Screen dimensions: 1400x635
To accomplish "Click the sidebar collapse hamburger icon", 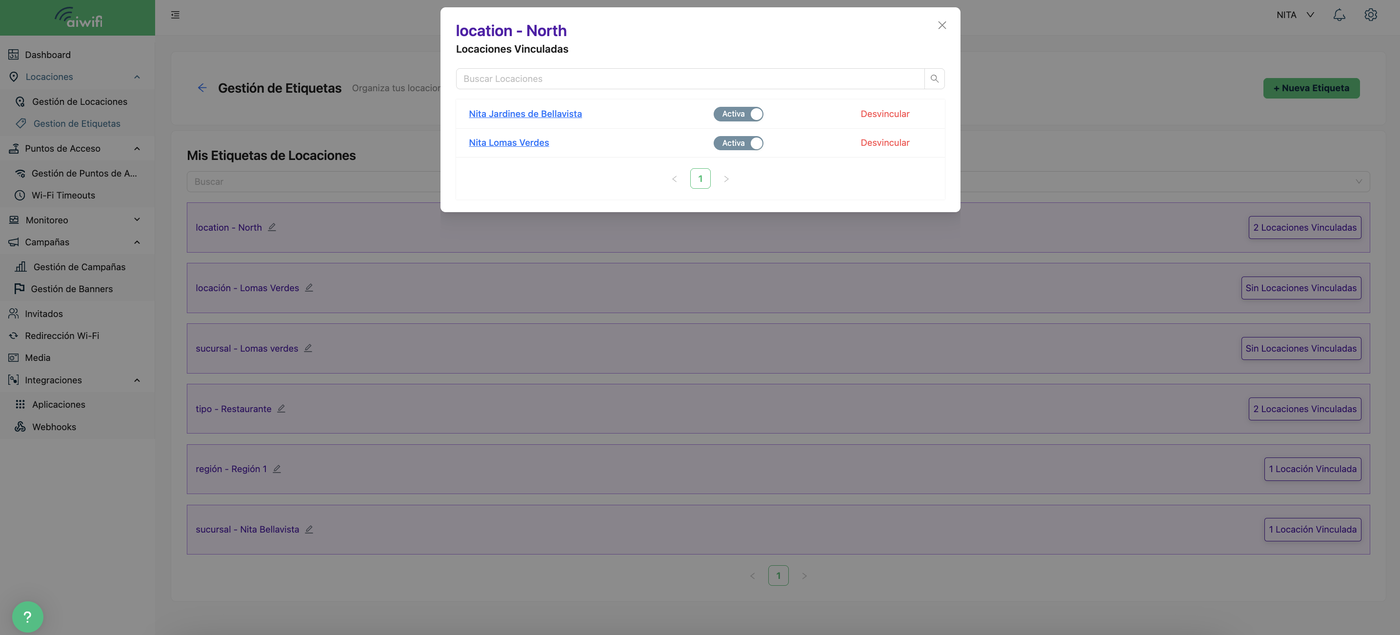I will click(x=176, y=15).
